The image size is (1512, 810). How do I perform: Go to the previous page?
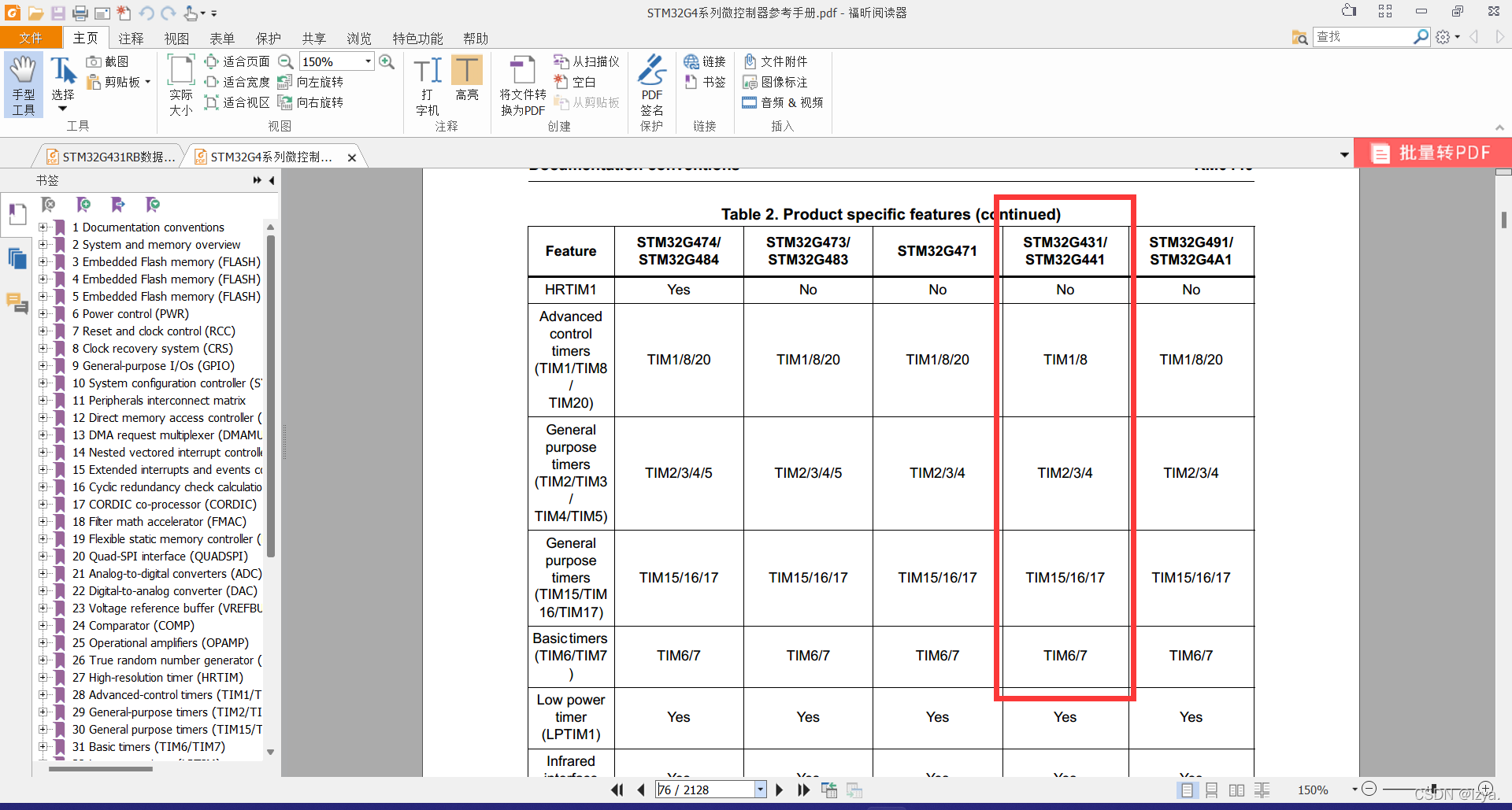pyautogui.click(x=641, y=790)
